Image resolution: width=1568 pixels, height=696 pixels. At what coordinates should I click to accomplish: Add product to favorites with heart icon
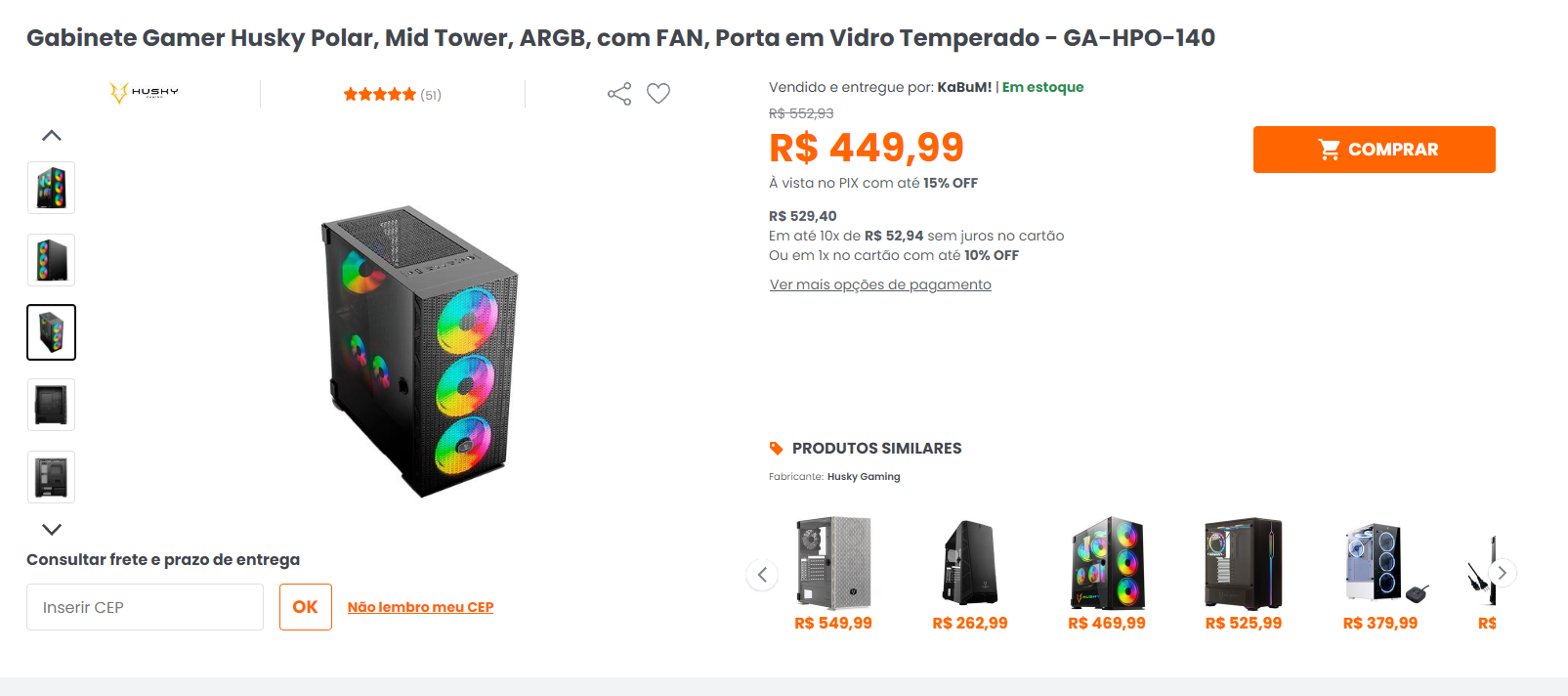tap(658, 94)
